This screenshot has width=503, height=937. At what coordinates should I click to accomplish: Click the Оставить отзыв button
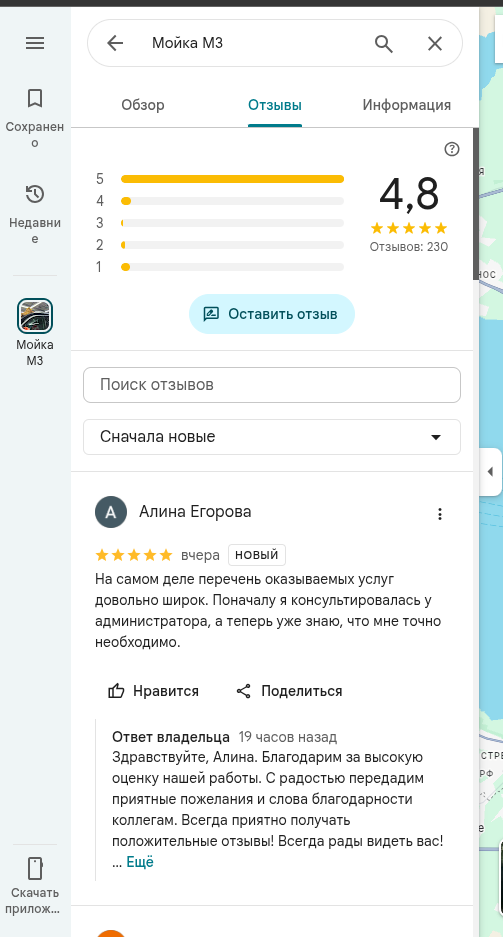click(x=272, y=314)
